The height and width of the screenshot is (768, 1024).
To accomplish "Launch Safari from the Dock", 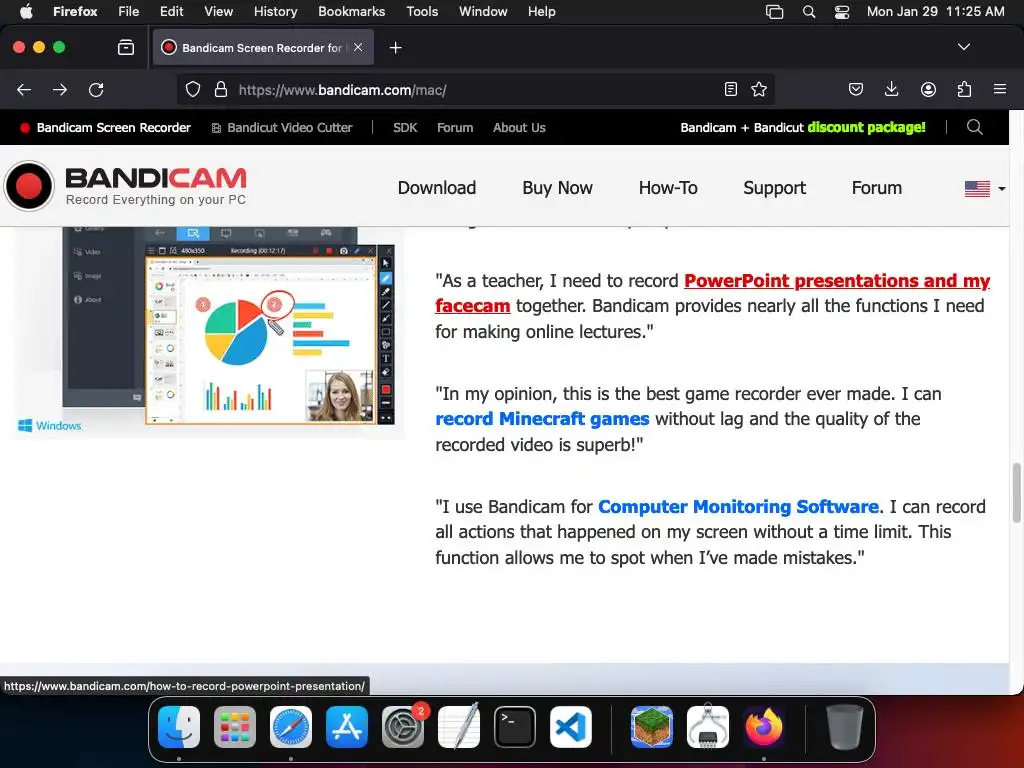I will pos(291,727).
